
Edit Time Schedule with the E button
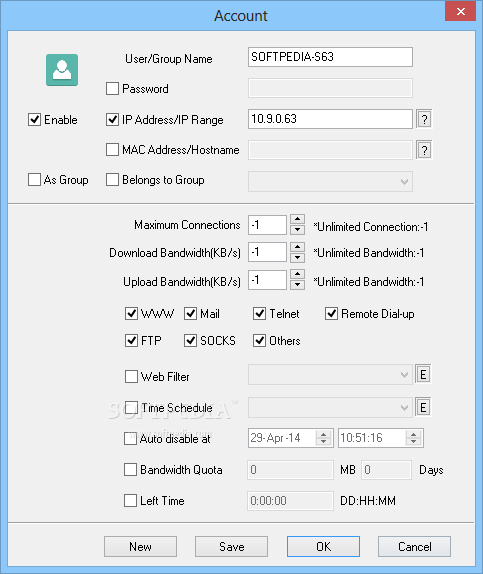pos(423,407)
